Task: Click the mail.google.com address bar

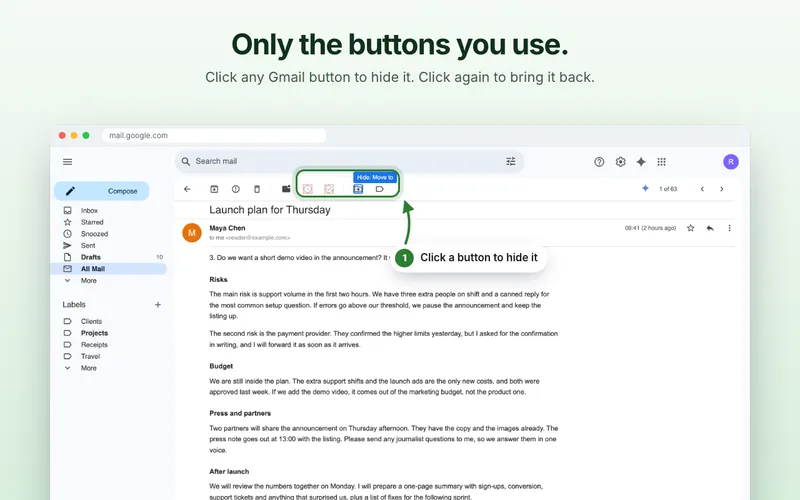Action: (214, 136)
